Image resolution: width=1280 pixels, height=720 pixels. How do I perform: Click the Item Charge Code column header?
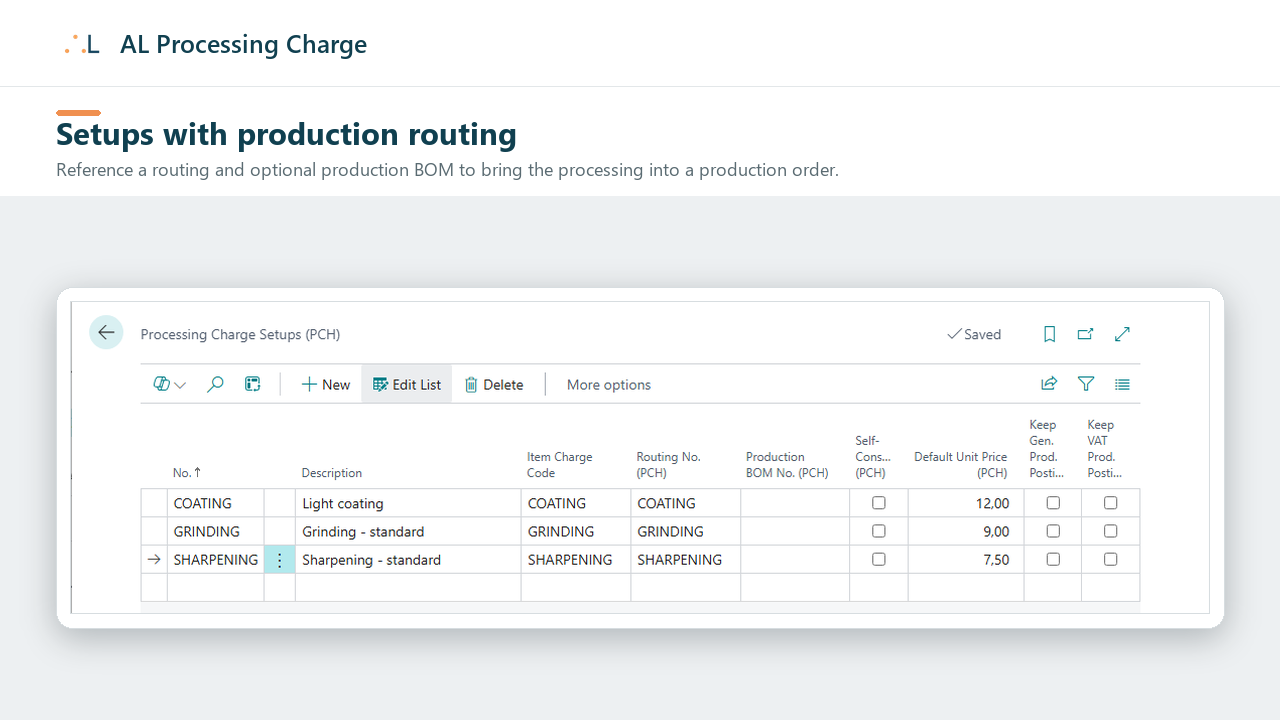point(560,465)
